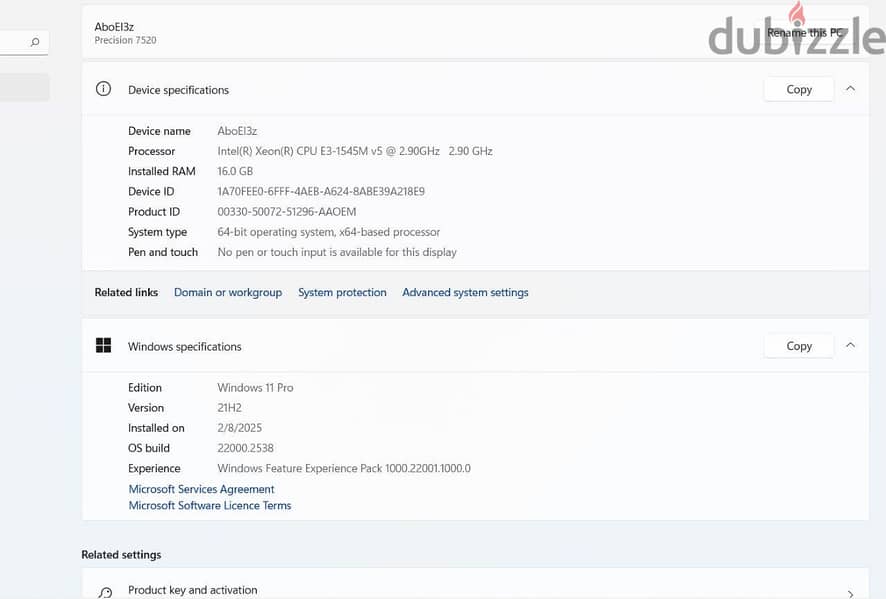
Task: Click the Installed on date 2/8/2025
Action: (240, 428)
